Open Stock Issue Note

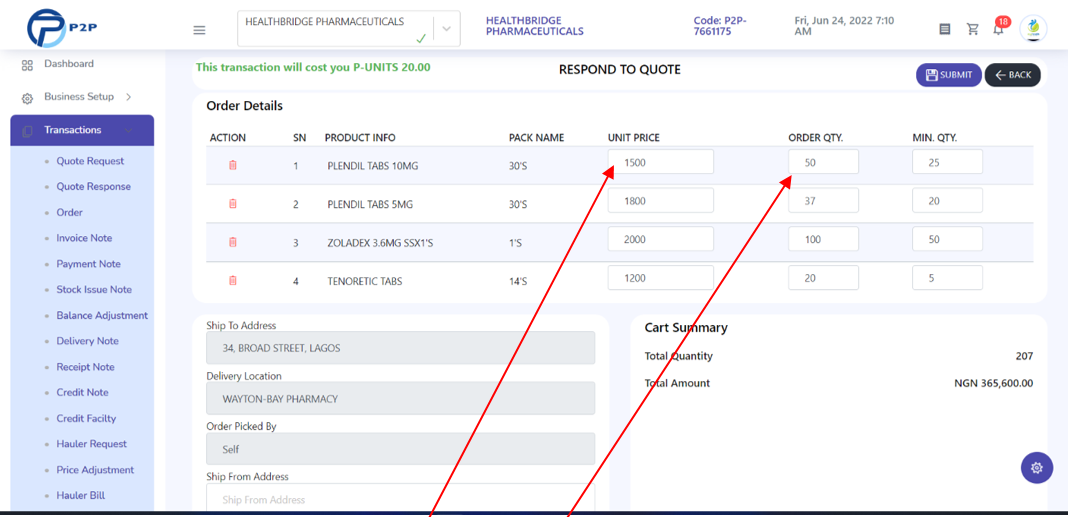point(94,290)
